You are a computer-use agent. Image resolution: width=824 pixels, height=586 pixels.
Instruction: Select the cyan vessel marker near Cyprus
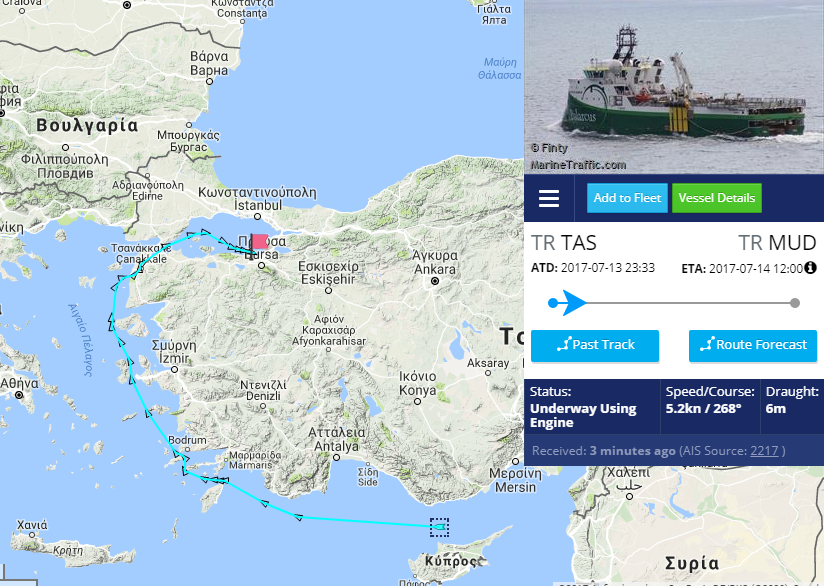[439, 527]
